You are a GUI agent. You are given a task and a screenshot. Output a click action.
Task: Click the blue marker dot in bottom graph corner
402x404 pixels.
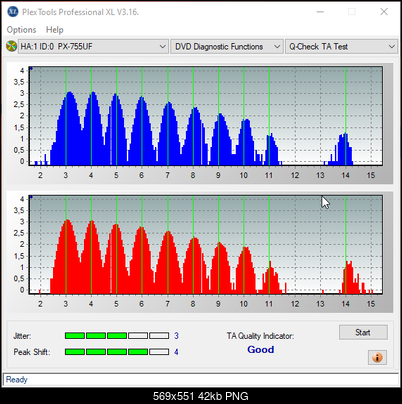[31, 197]
